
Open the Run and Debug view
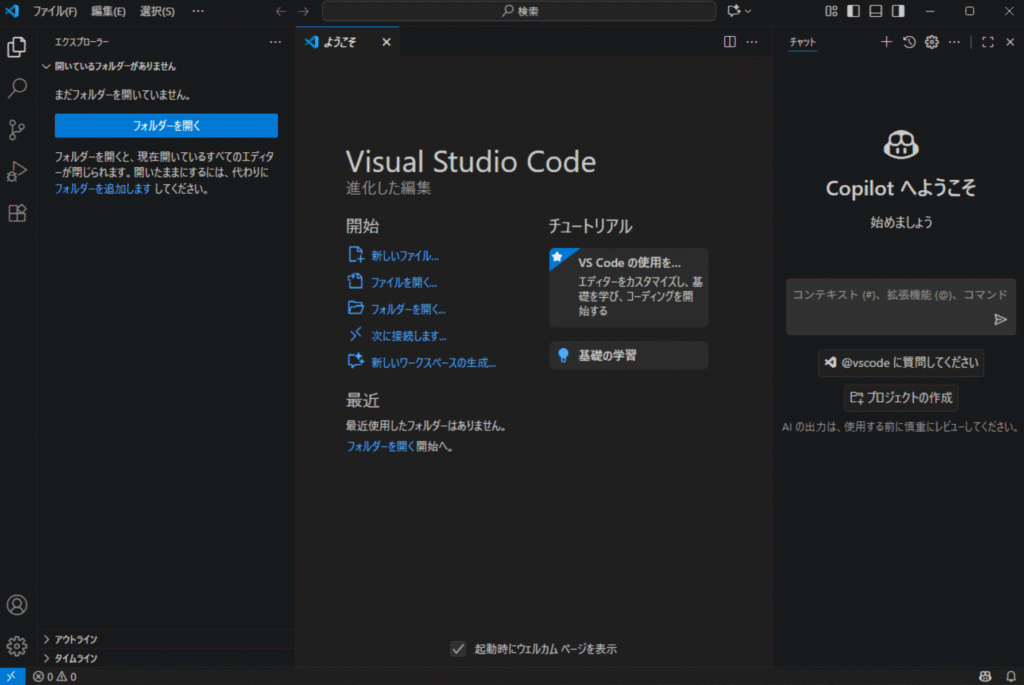point(17,172)
